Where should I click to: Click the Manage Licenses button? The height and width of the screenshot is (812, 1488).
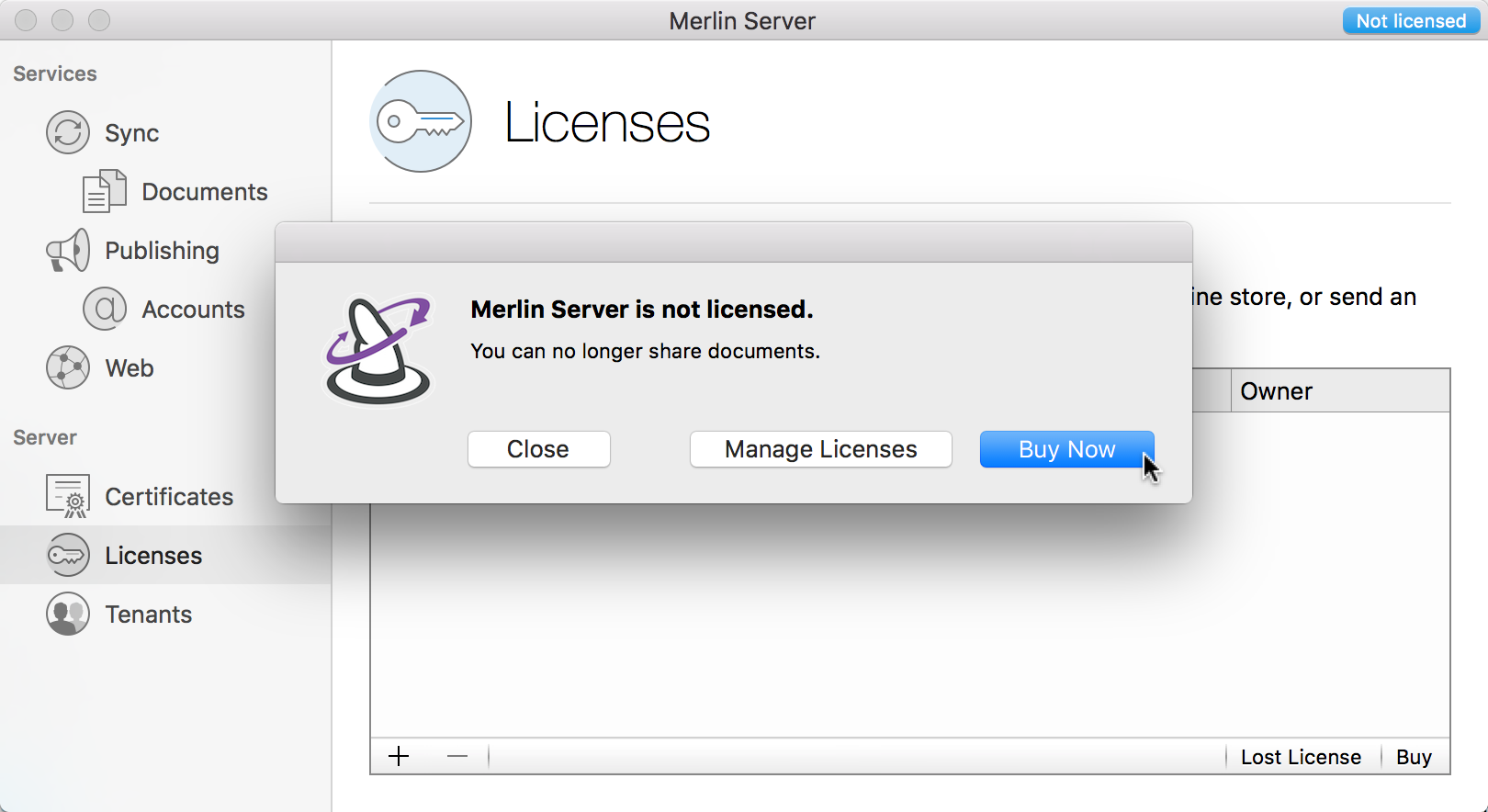[x=820, y=449]
